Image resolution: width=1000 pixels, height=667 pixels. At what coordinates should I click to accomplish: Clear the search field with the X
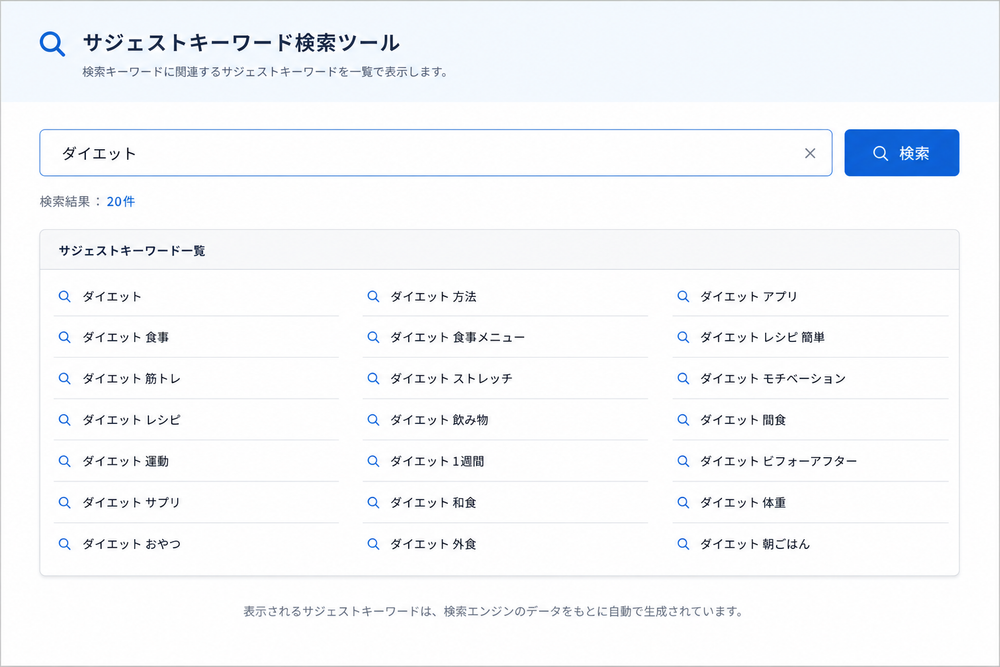[x=810, y=153]
